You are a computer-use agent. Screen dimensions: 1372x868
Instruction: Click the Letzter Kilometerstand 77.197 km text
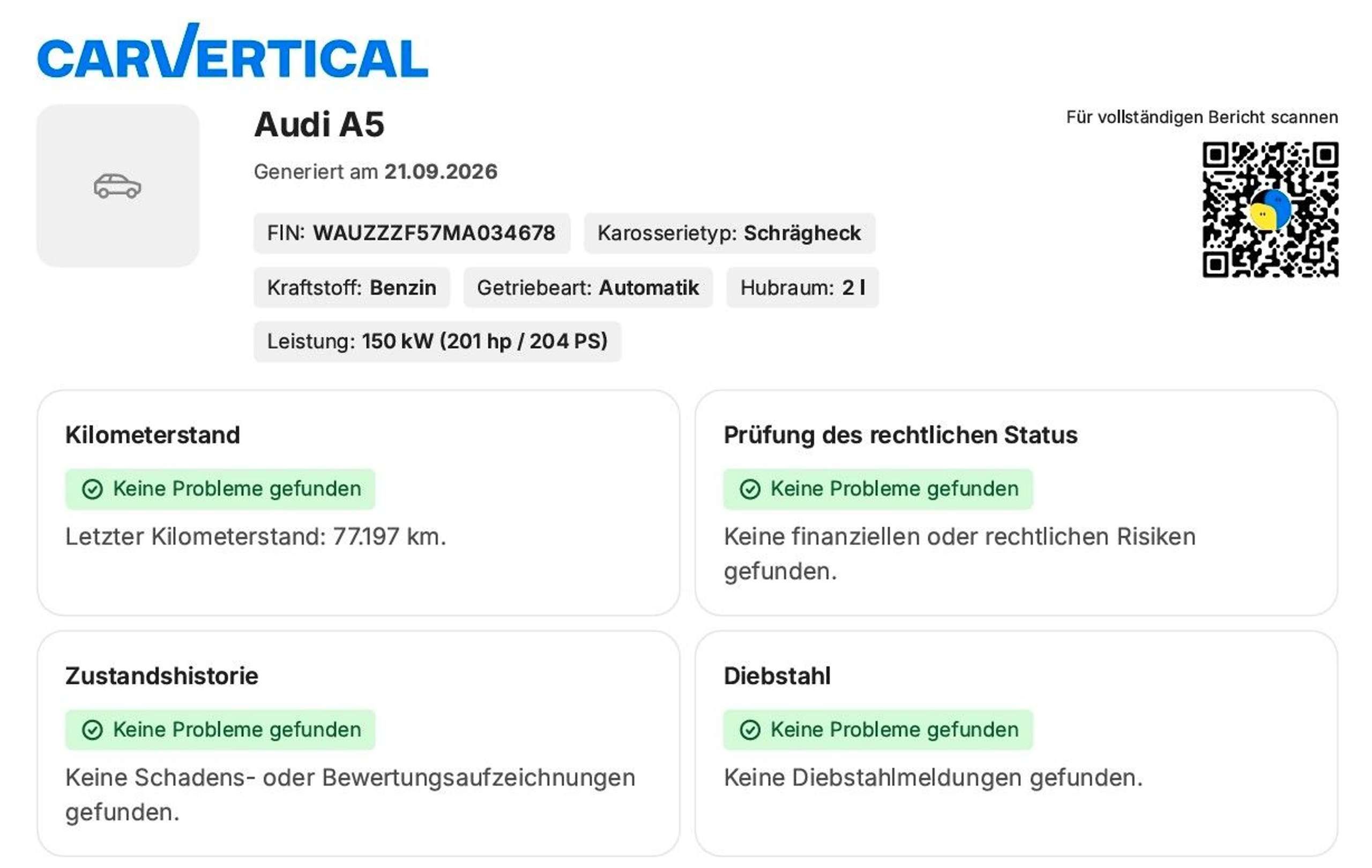click(256, 537)
